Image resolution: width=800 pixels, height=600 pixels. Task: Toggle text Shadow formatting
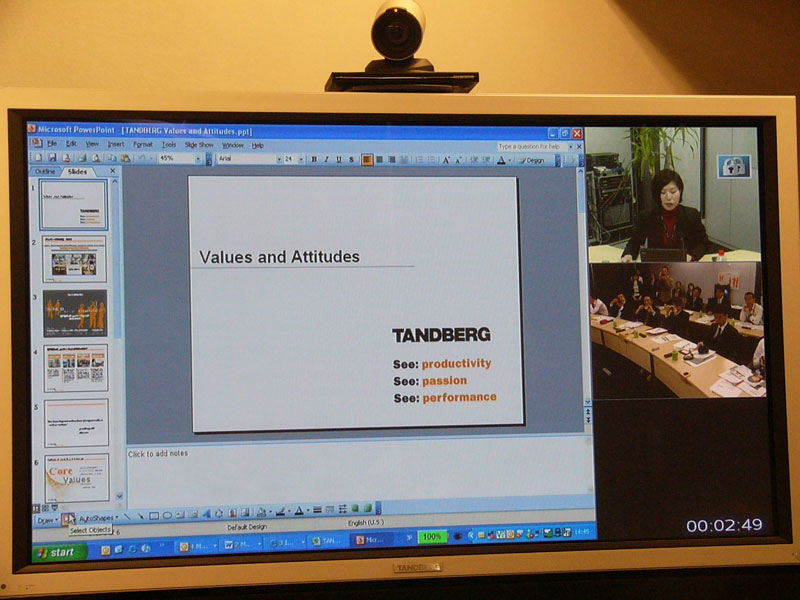351,160
